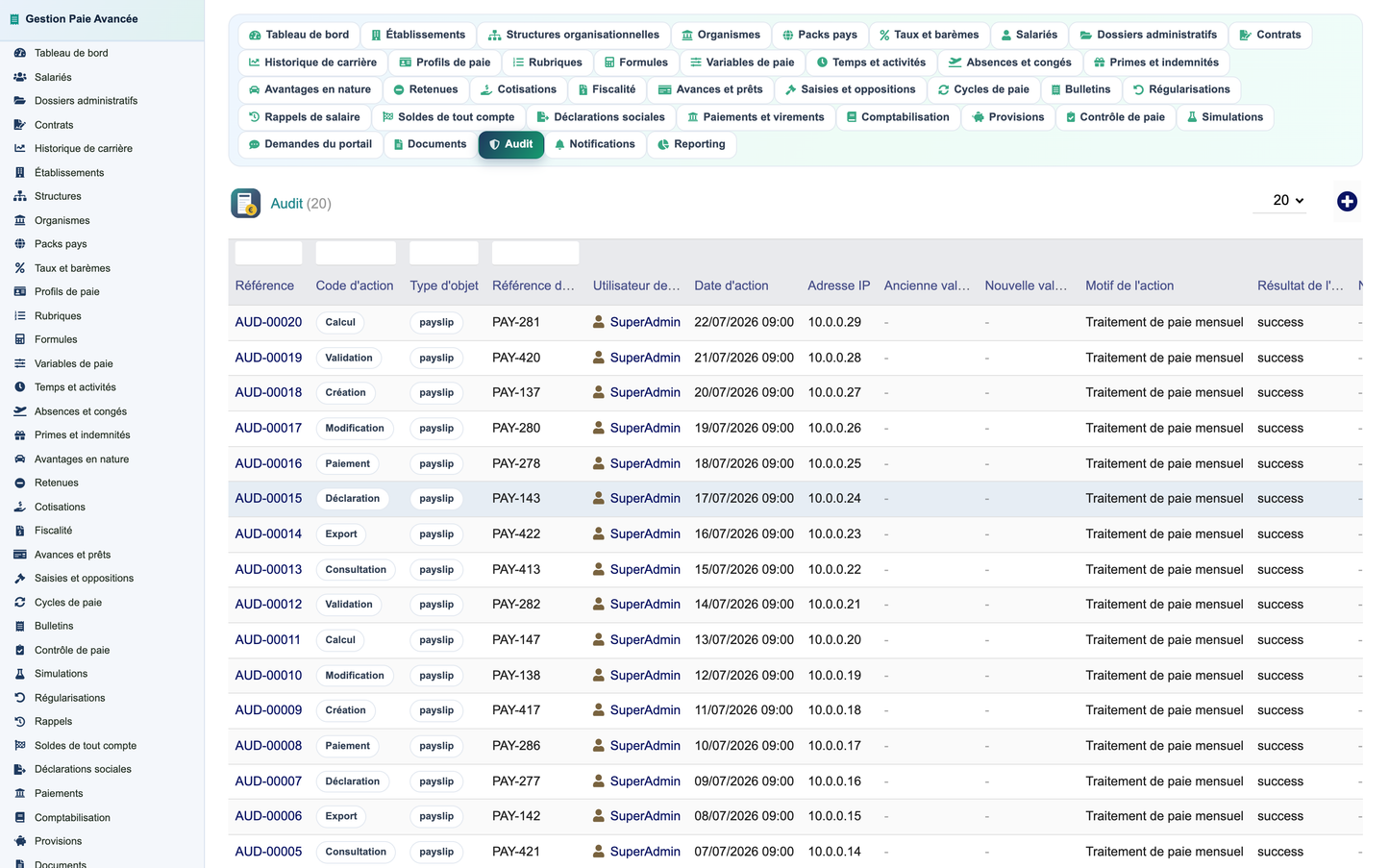Image resolution: width=1389 pixels, height=868 pixels.
Task: Select the Variables de paie tab
Action: [742, 62]
